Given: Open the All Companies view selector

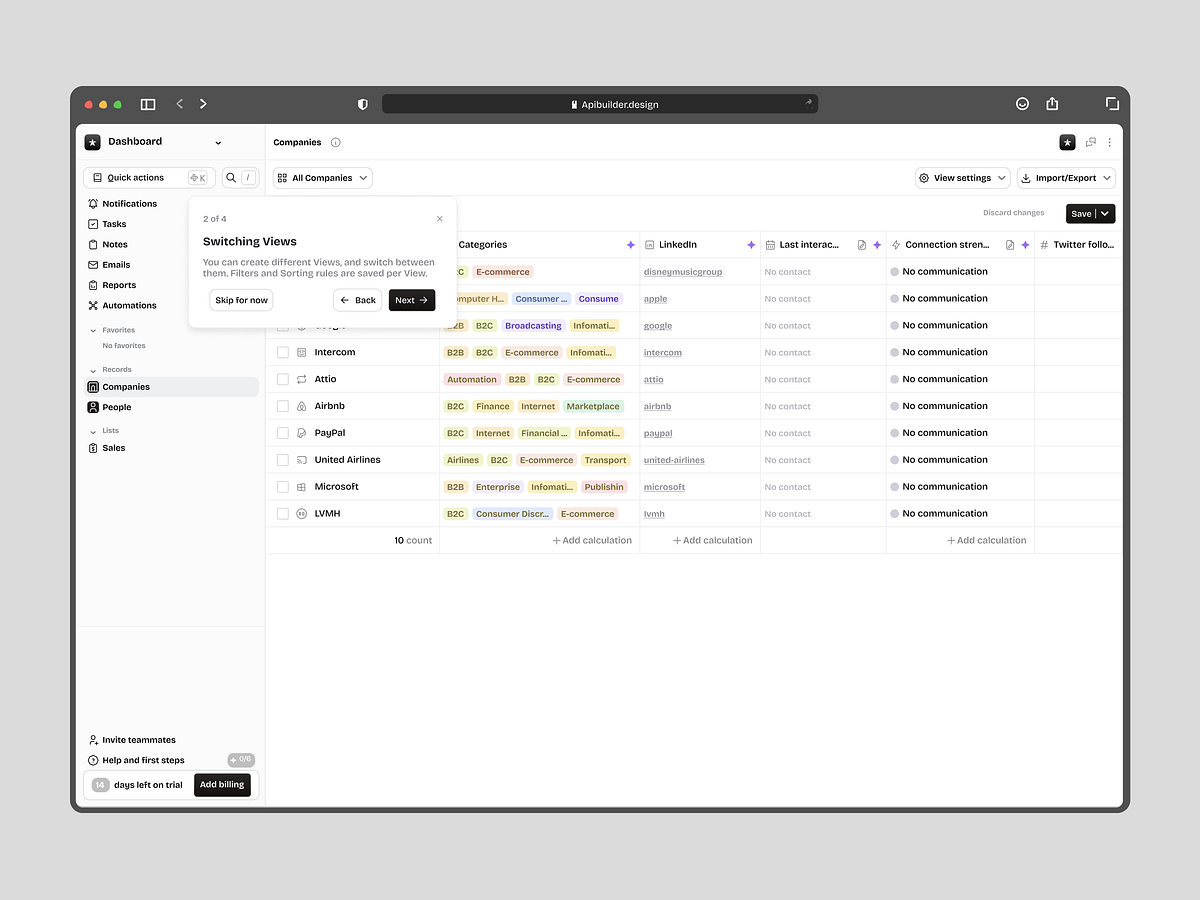Looking at the screenshot, I should [x=322, y=177].
